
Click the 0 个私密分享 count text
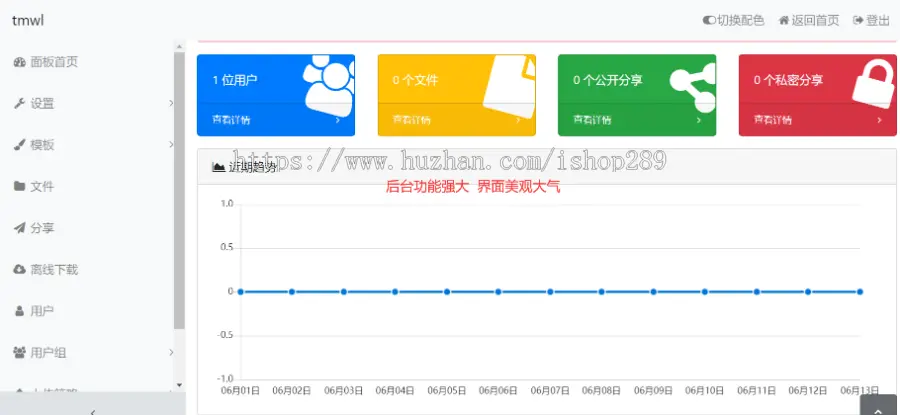788,80
